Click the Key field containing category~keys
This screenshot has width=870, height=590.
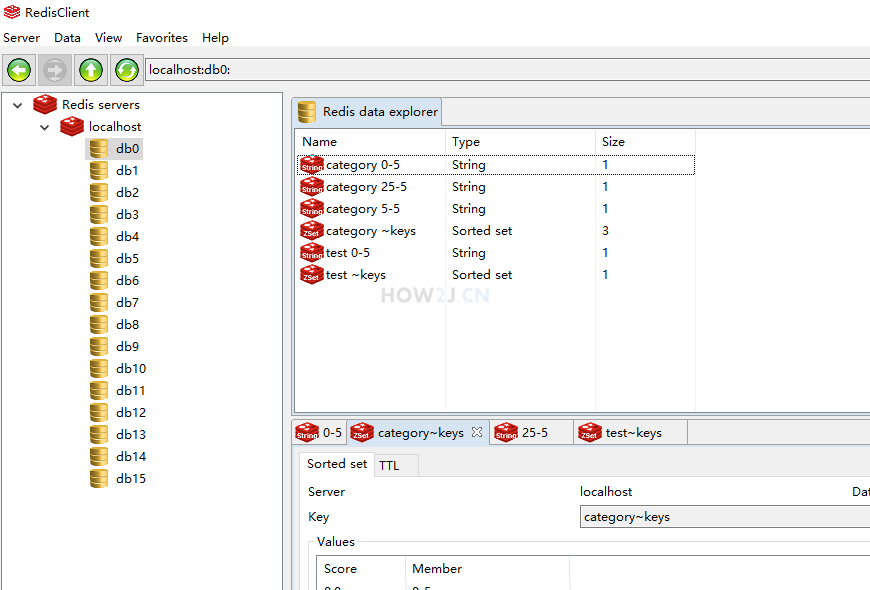pyautogui.click(x=725, y=517)
